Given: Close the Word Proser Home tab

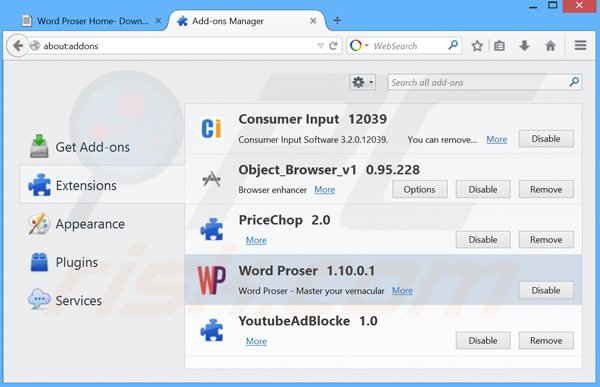Looking at the screenshot, I should [158, 21].
